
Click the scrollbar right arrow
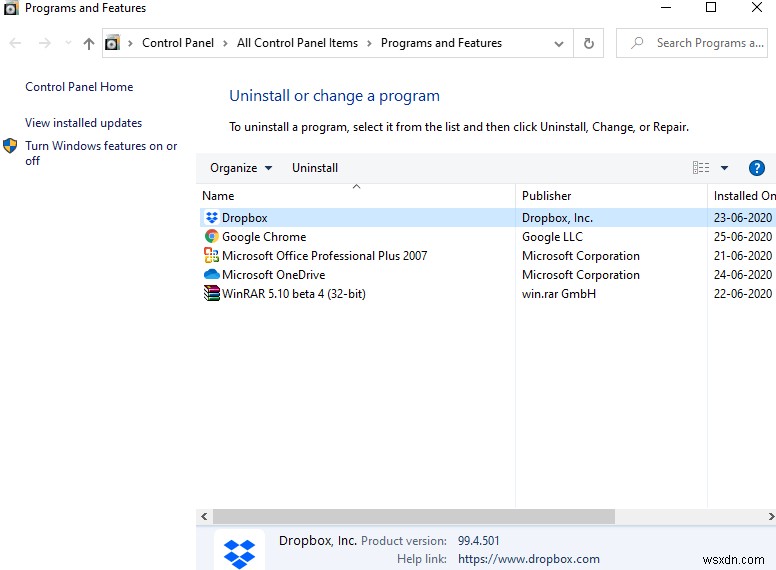[x=771, y=516]
